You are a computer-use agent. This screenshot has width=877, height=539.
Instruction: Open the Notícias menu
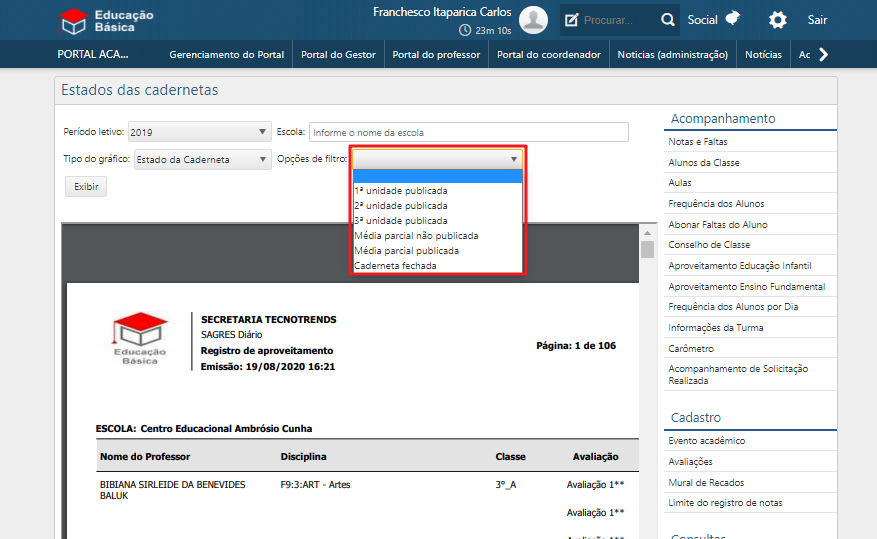[x=763, y=54]
